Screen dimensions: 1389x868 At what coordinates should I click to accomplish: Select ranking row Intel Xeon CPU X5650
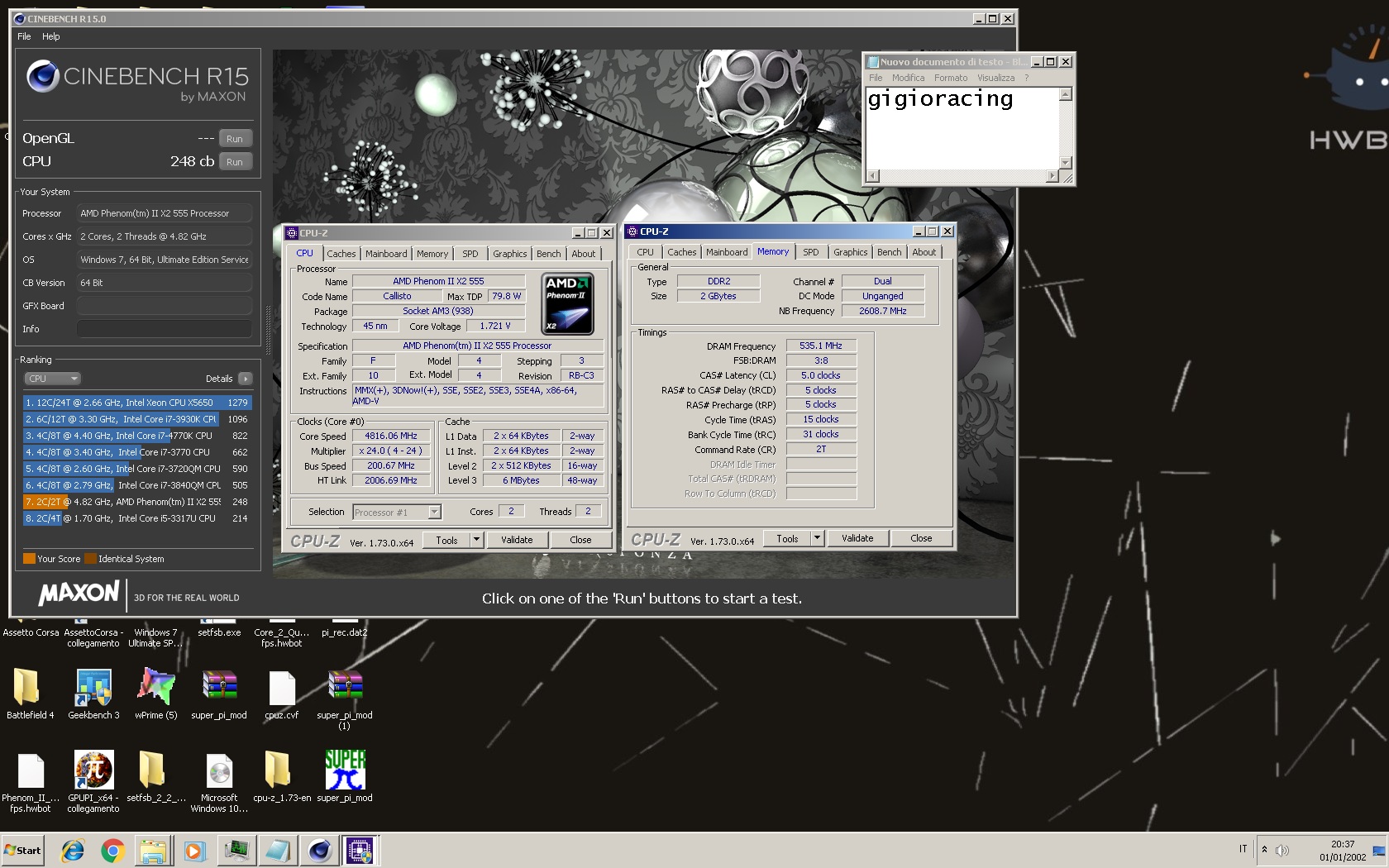[x=137, y=403]
